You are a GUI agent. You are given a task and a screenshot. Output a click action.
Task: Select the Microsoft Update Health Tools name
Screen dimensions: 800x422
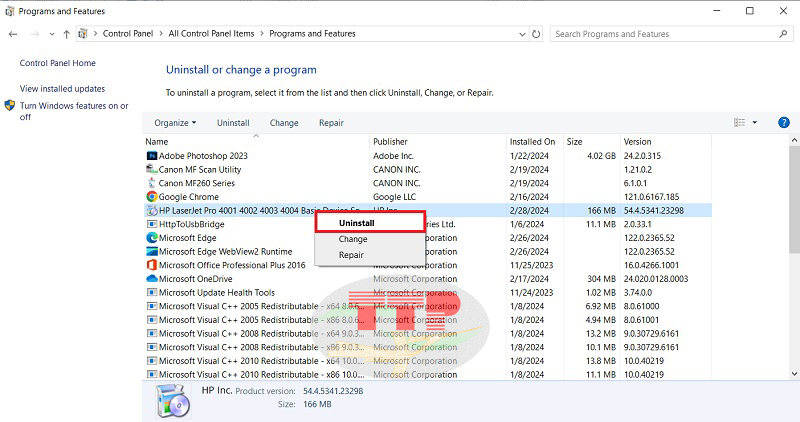(217, 292)
